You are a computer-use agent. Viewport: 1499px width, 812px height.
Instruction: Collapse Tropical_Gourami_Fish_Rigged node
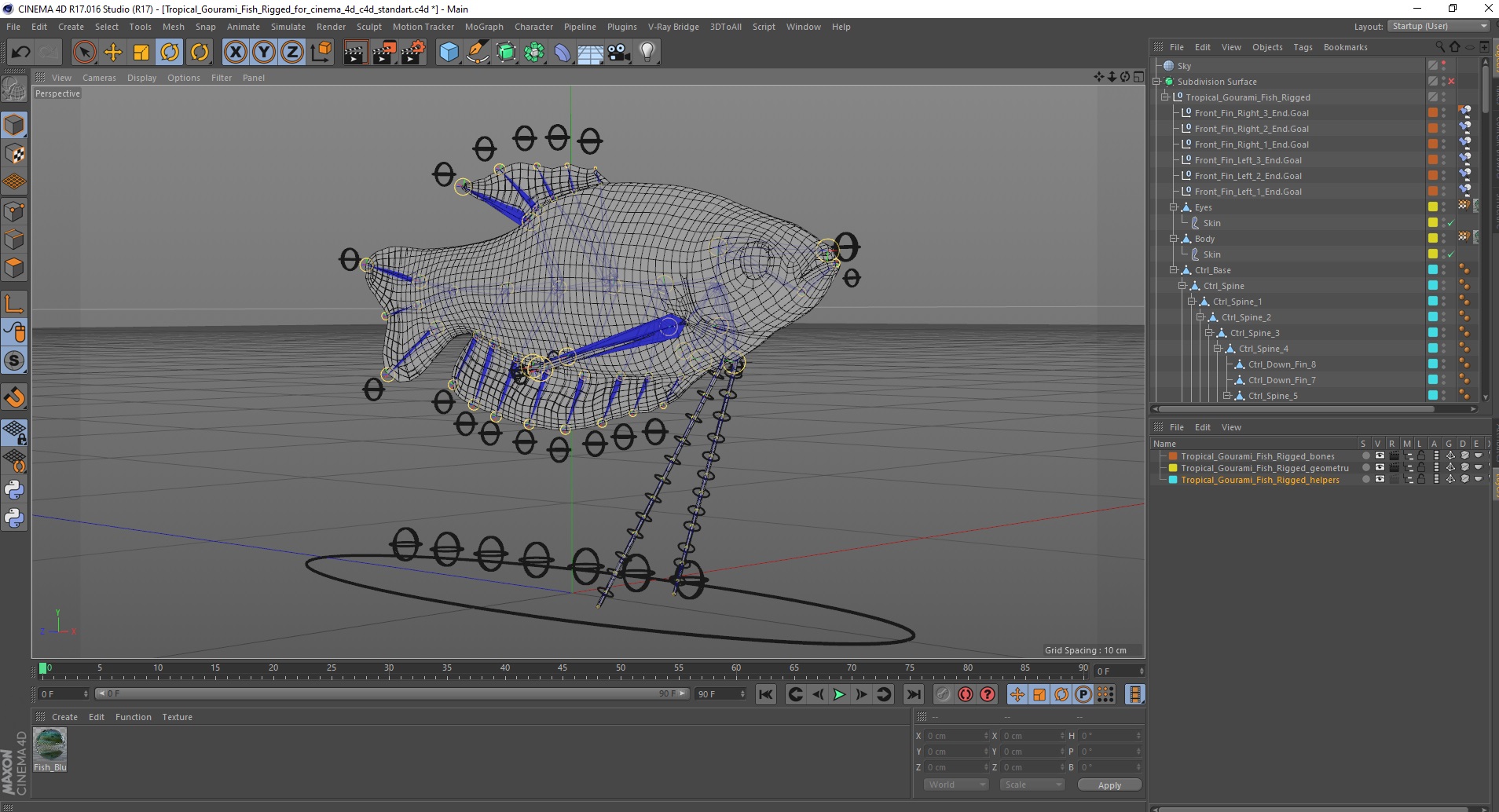coord(1165,97)
